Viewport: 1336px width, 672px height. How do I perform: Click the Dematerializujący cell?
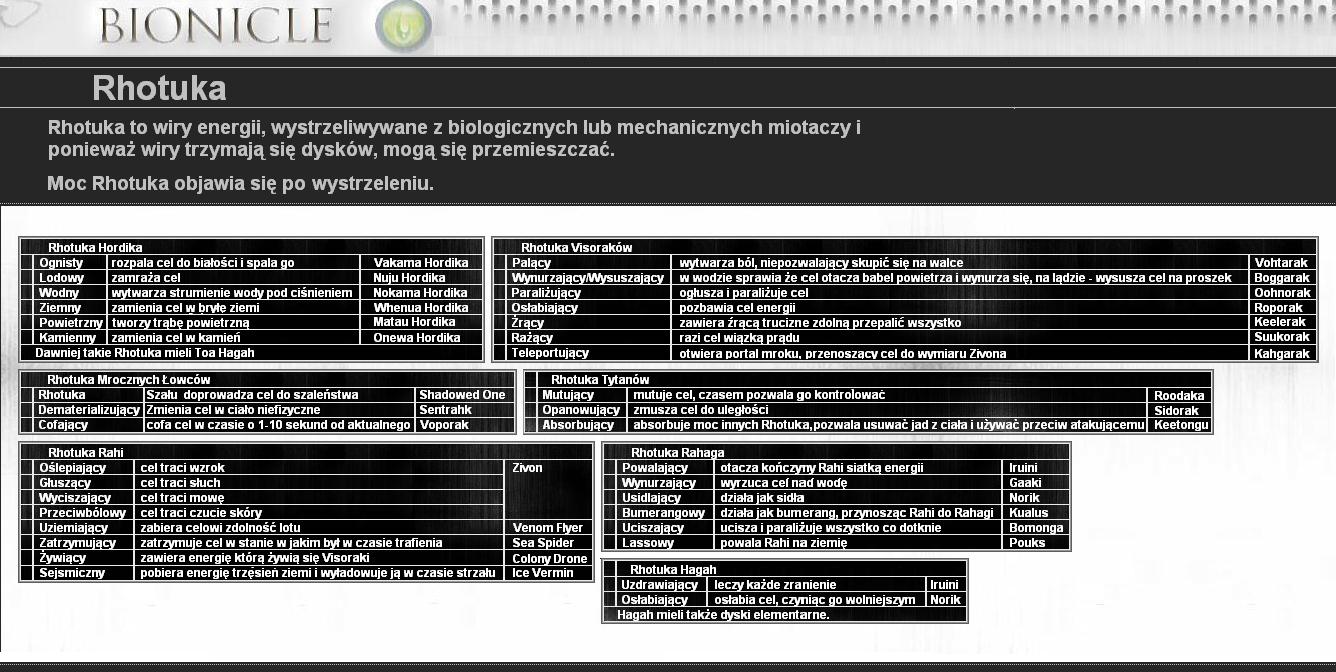88,410
